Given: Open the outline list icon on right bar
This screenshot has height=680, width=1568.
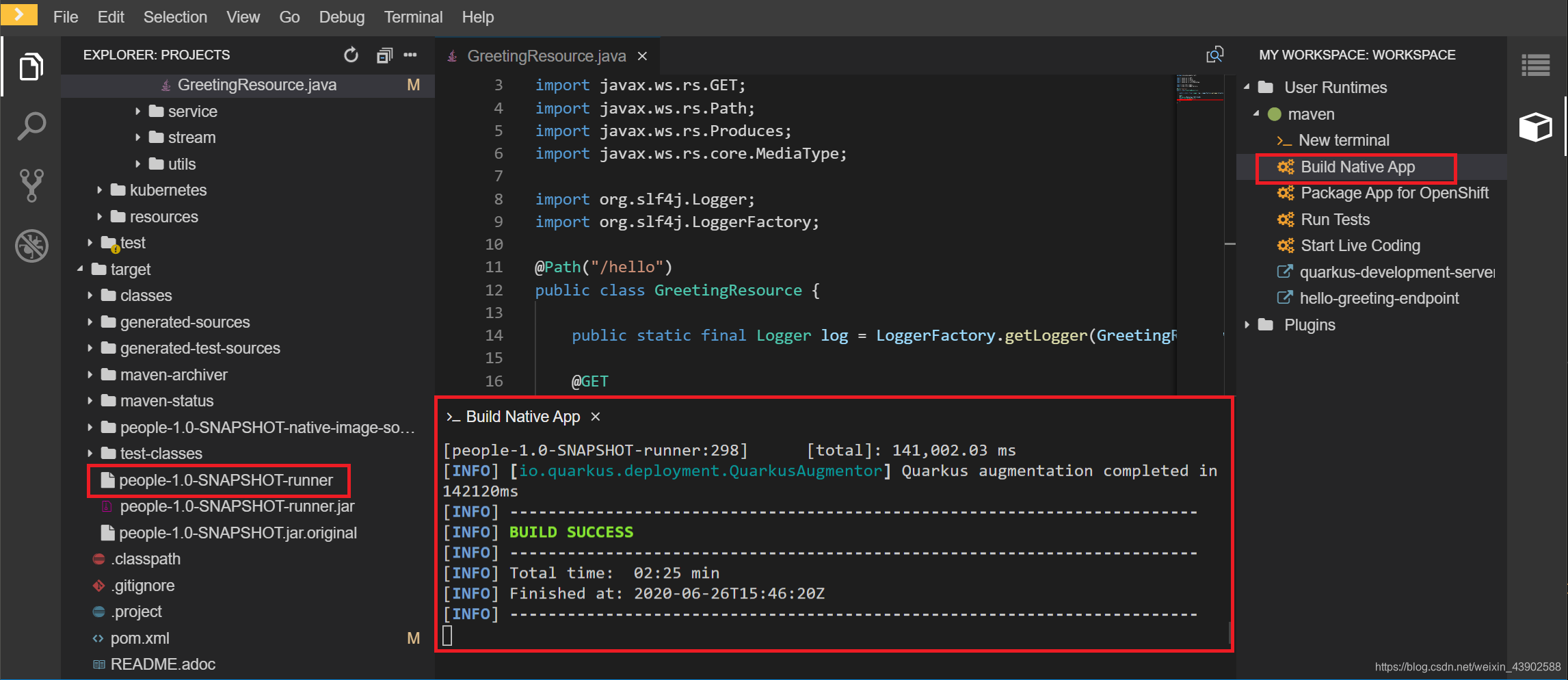Looking at the screenshot, I should pyautogui.click(x=1536, y=66).
